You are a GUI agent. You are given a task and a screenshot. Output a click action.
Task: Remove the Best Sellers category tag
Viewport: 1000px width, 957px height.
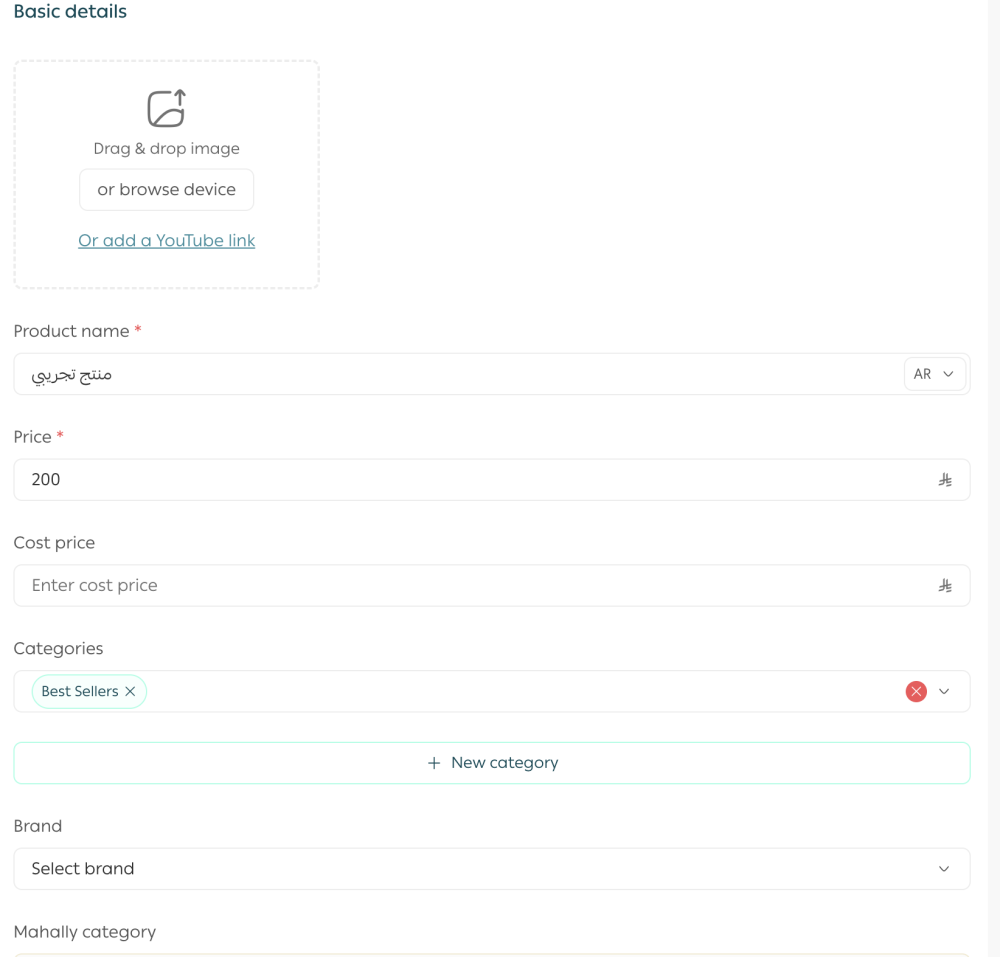coord(130,692)
